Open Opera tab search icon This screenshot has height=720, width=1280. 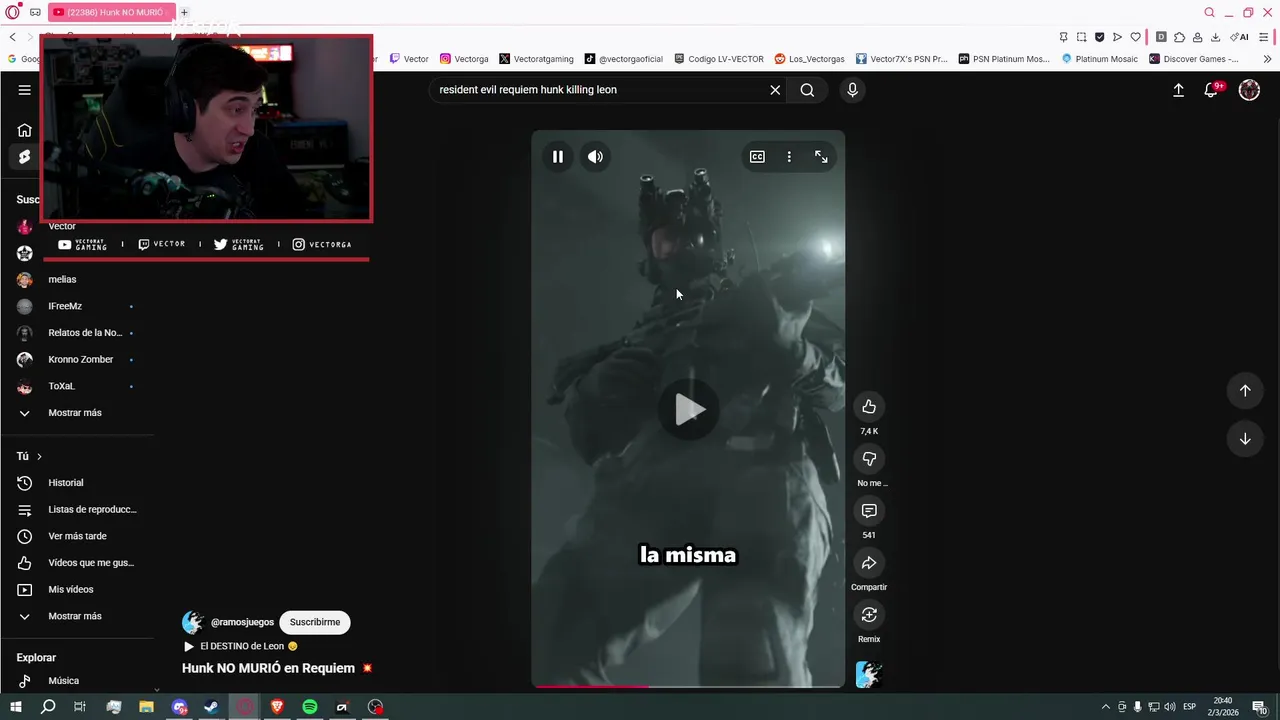1209,12
